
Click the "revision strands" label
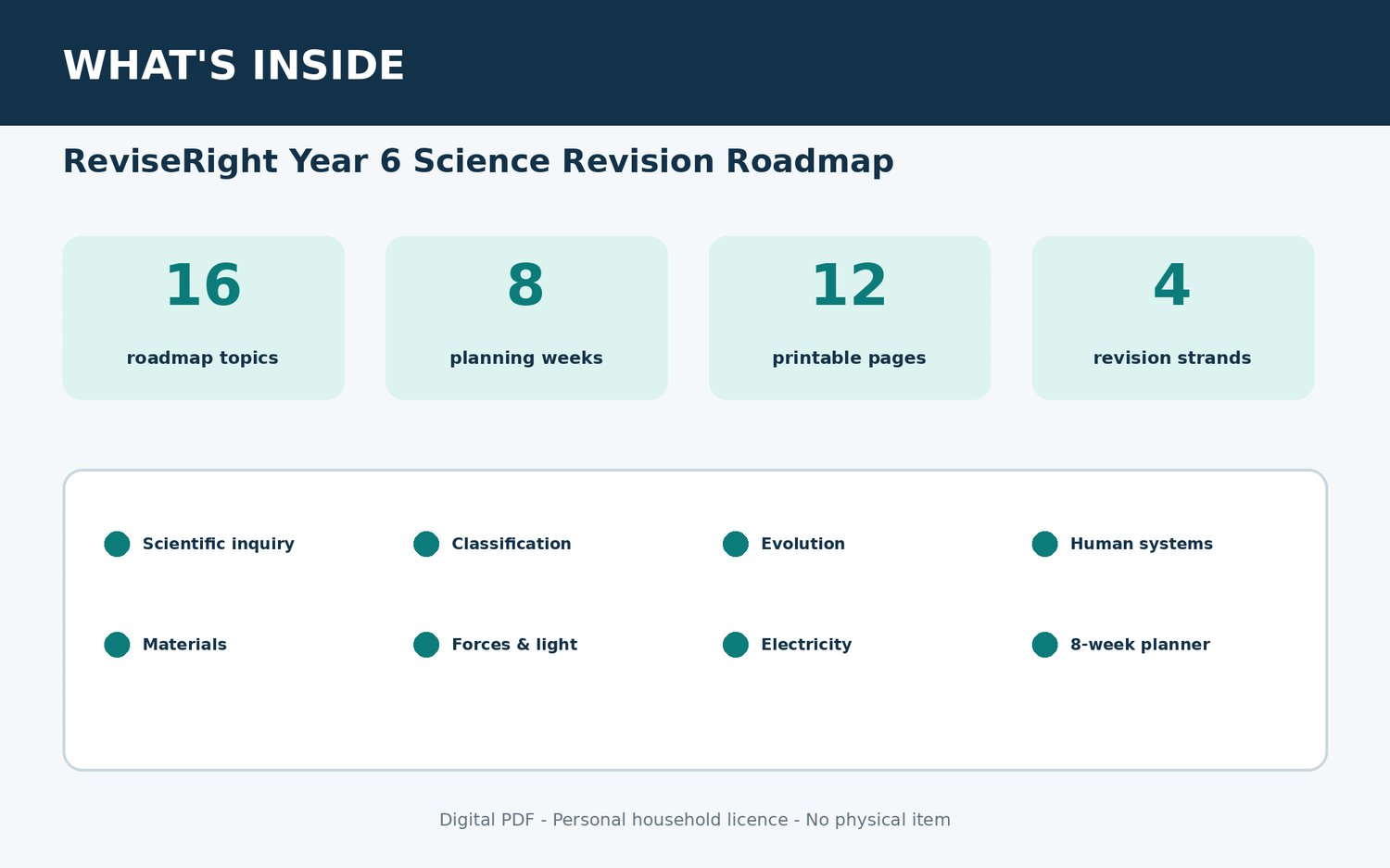coord(1172,359)
